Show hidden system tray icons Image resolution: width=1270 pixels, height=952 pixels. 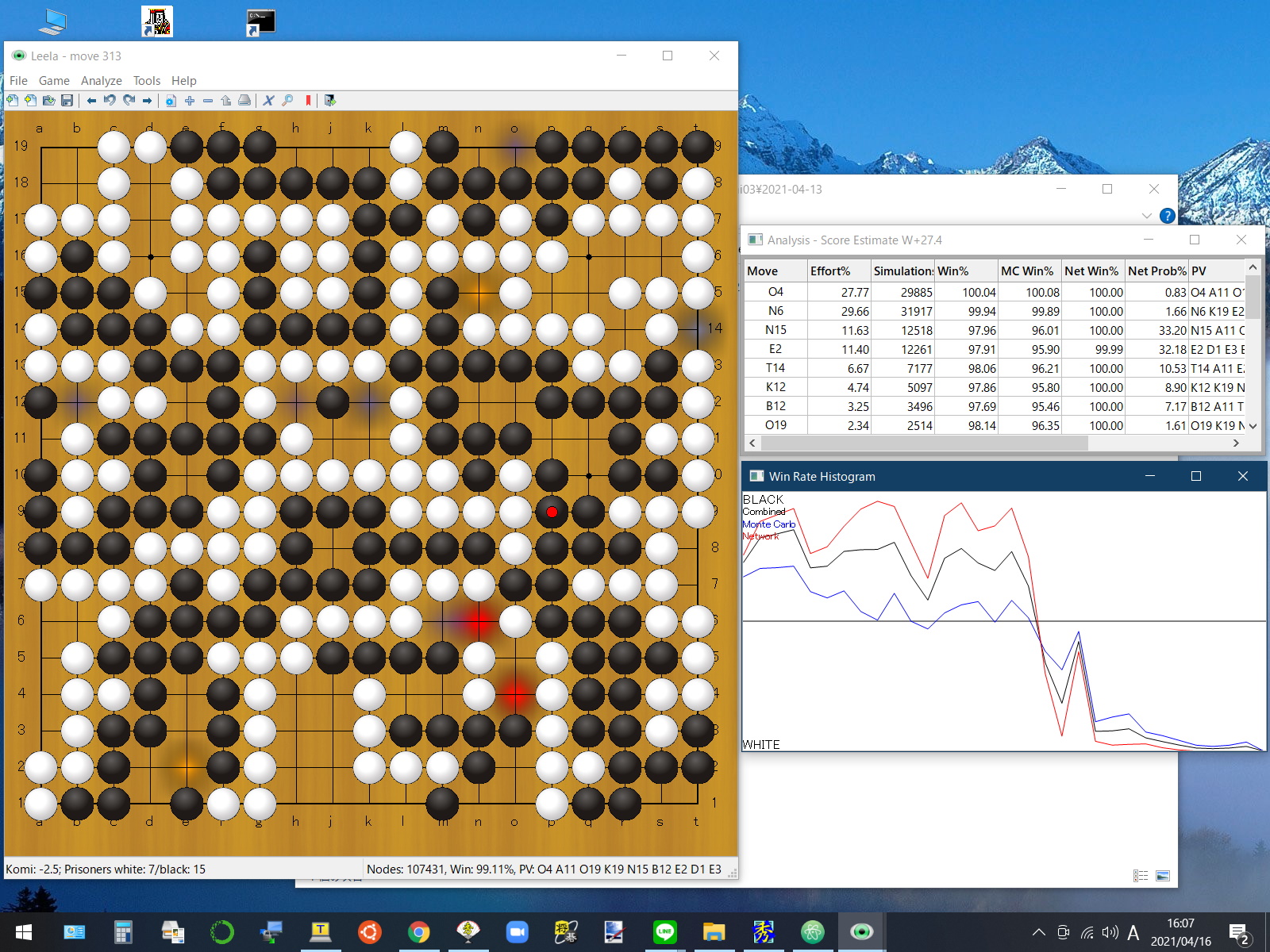pos(1038,932)
